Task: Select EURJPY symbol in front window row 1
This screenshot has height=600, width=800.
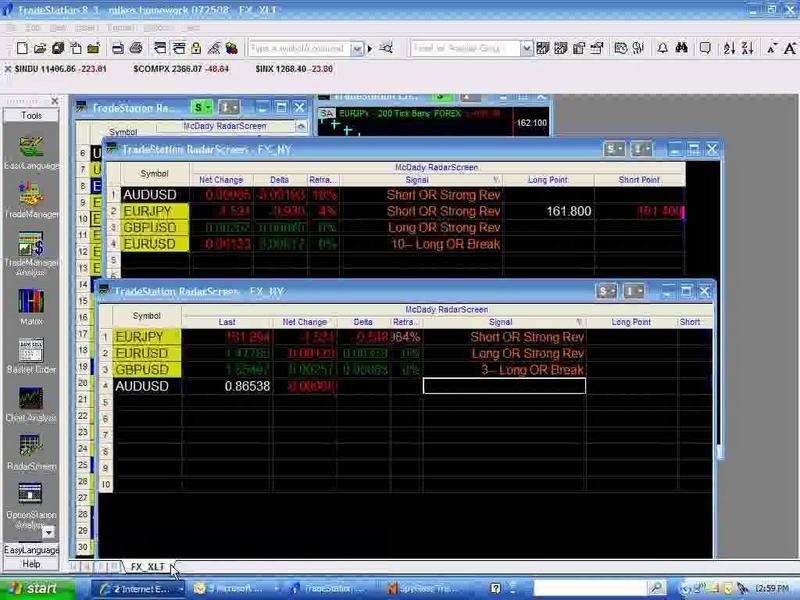Action: [x=147, y=337]
